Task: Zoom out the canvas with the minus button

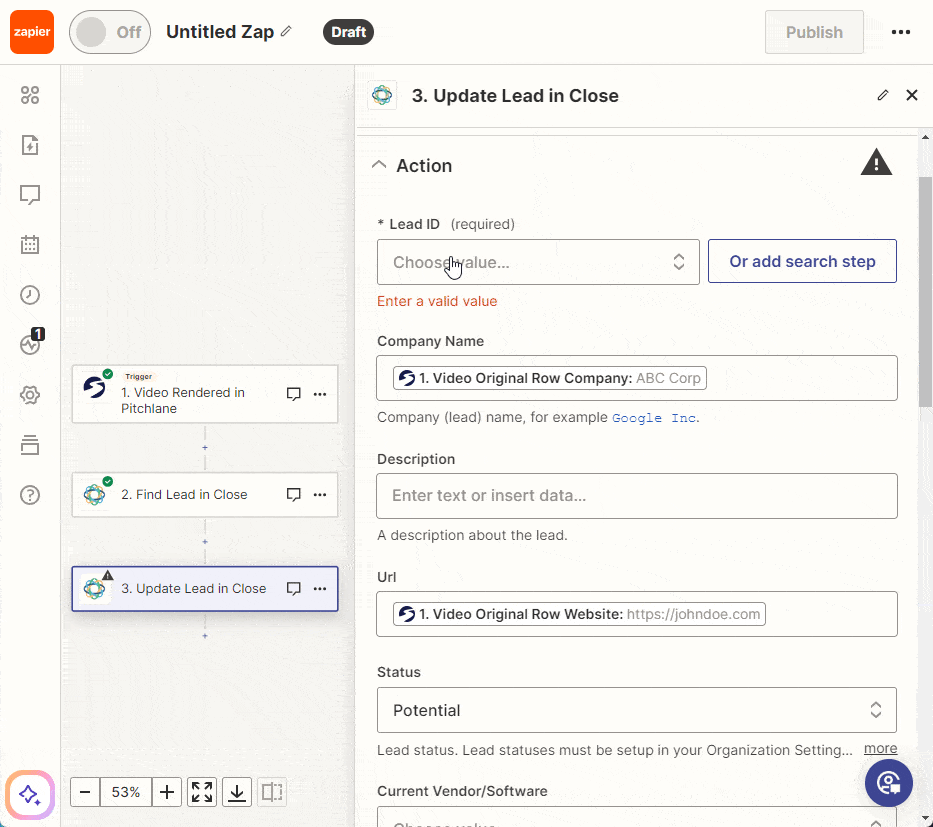Action: click(85, 792)
